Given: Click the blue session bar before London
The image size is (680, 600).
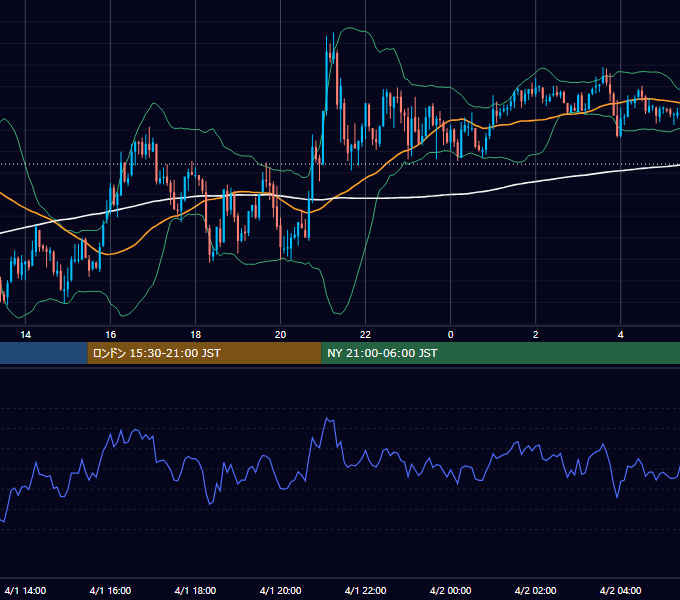Looking at the screenshot, I should pyautogui.click(x=44, y=353).
